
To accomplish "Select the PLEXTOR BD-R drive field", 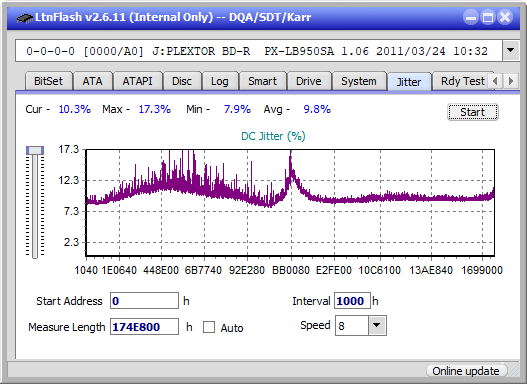I will pos(259,51).
